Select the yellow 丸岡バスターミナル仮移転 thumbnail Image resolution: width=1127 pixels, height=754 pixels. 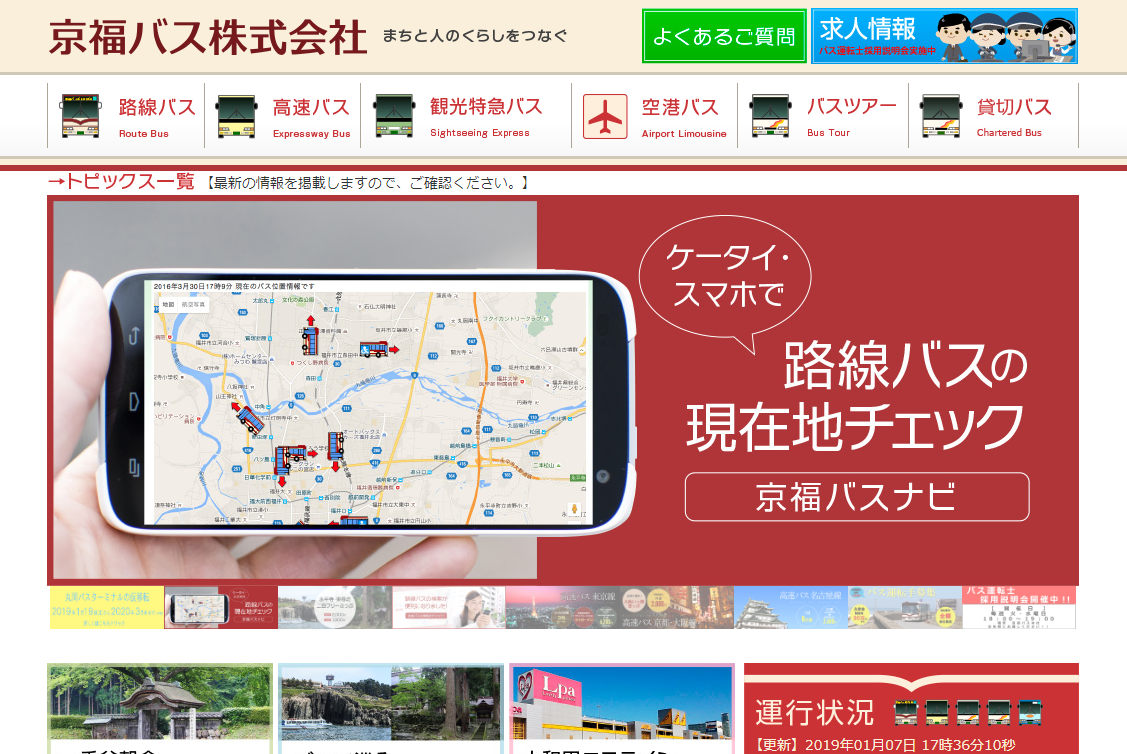[x=107, y=607]
